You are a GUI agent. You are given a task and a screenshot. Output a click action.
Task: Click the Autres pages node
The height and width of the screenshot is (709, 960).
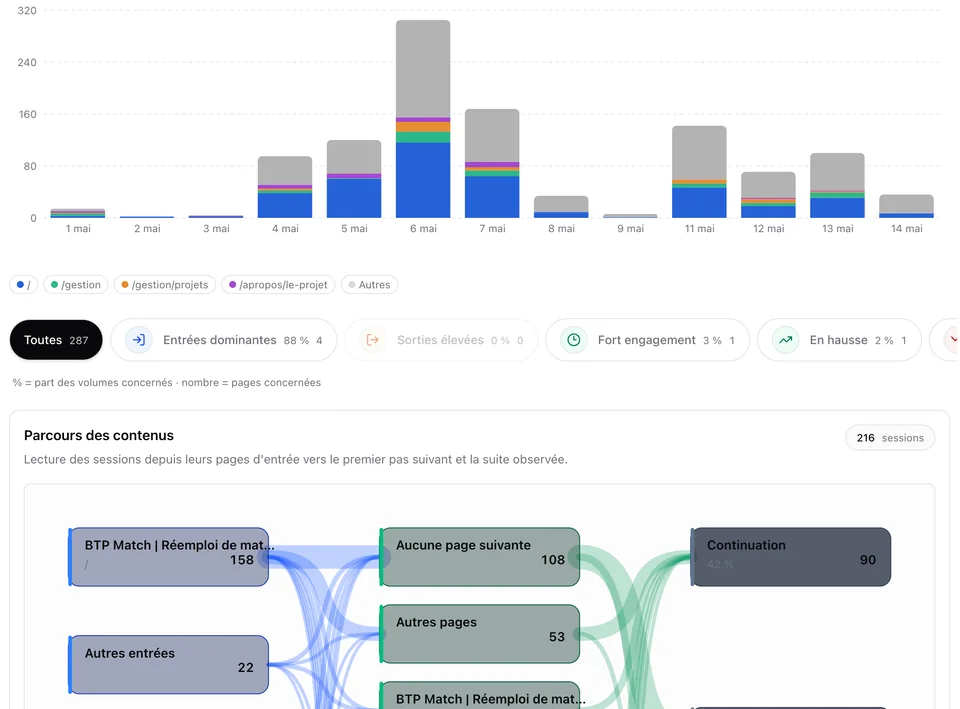480,634
